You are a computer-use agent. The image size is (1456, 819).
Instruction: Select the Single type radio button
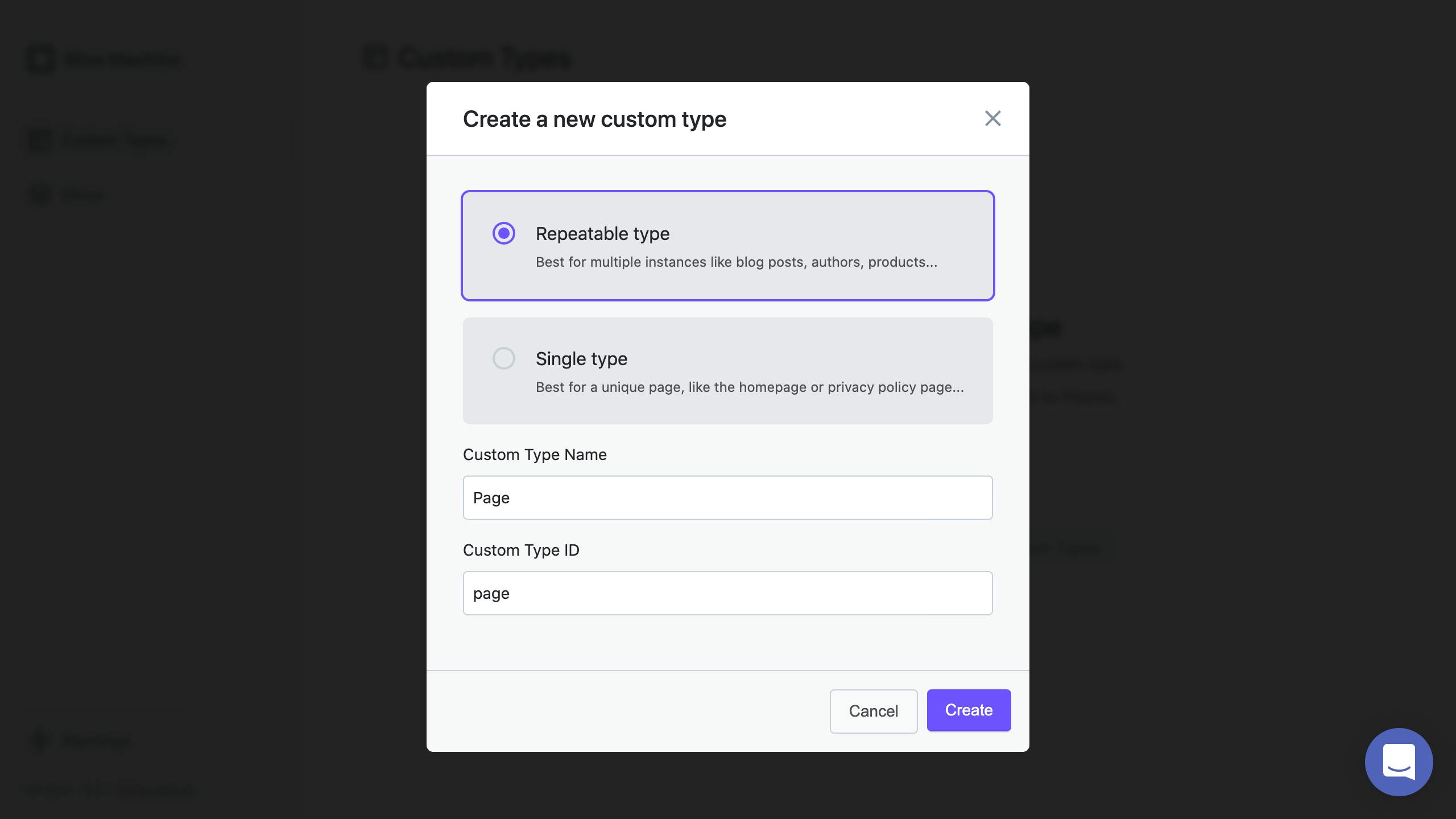pos(503,358)
